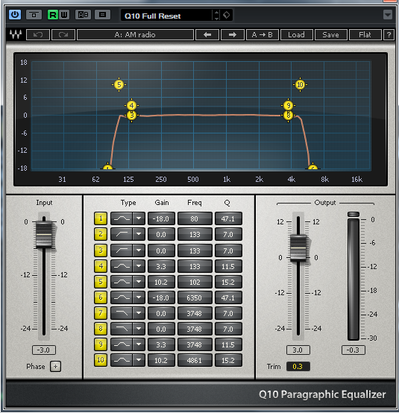399x413 pixels.
Task: Click band 1 gain value -18.0
Action: 161,219
